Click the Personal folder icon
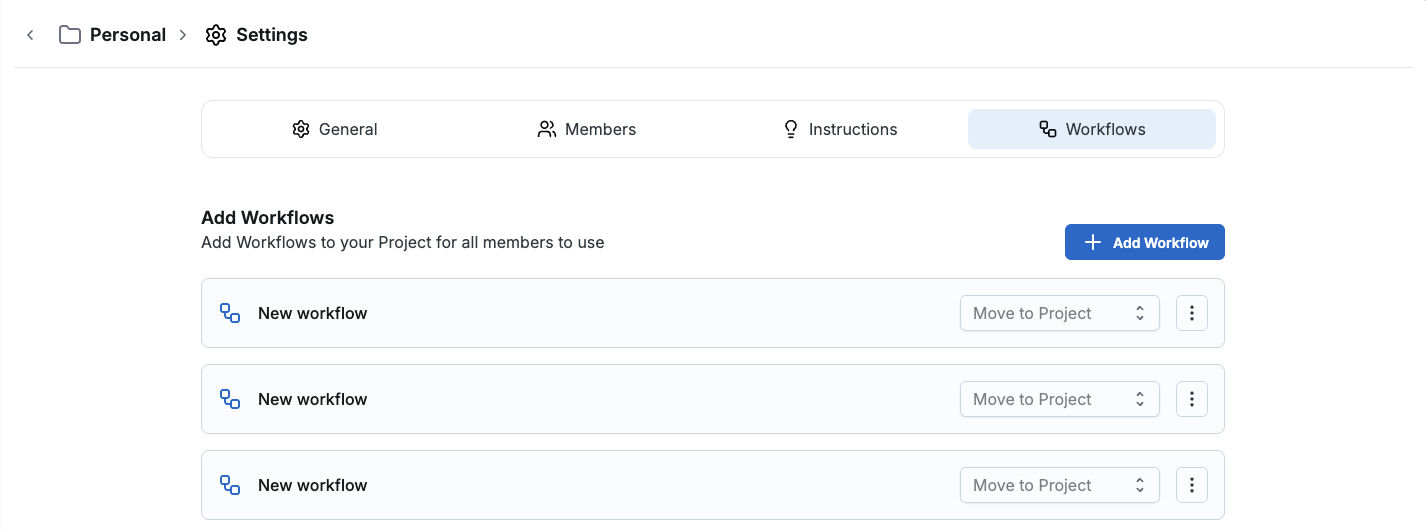Image resolution: width=1426 pixels, height=531 pixels. pyautogui.click(x=69, y=35)
